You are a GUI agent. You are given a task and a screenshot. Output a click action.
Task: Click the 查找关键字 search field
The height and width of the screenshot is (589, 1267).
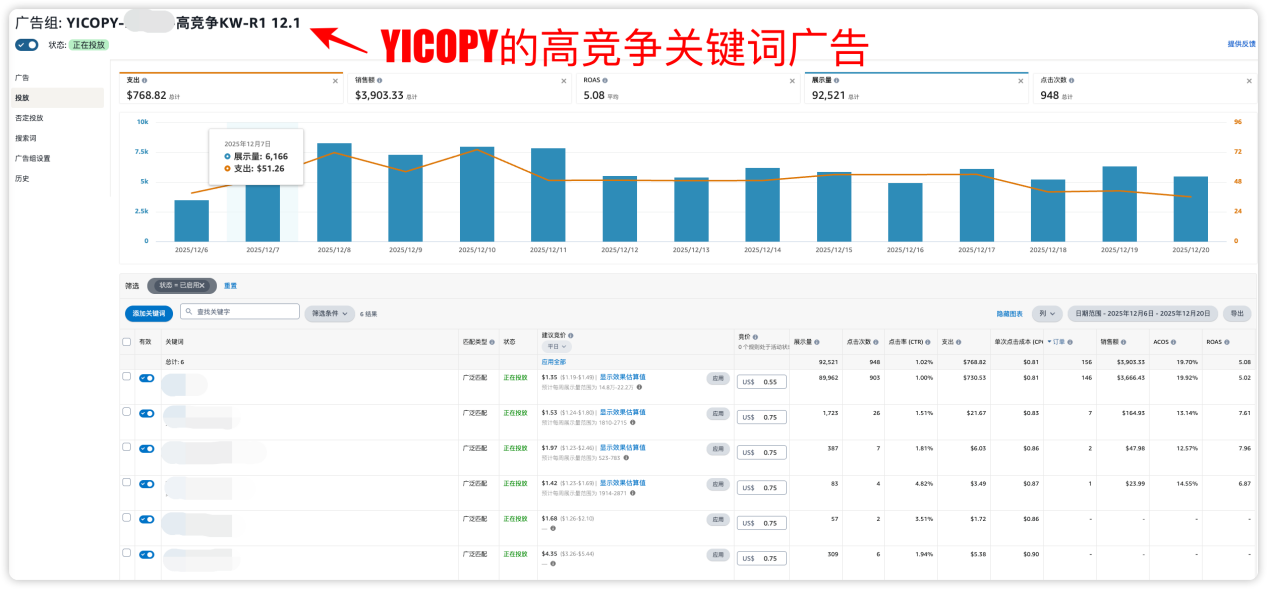click(x=240, y=312)
